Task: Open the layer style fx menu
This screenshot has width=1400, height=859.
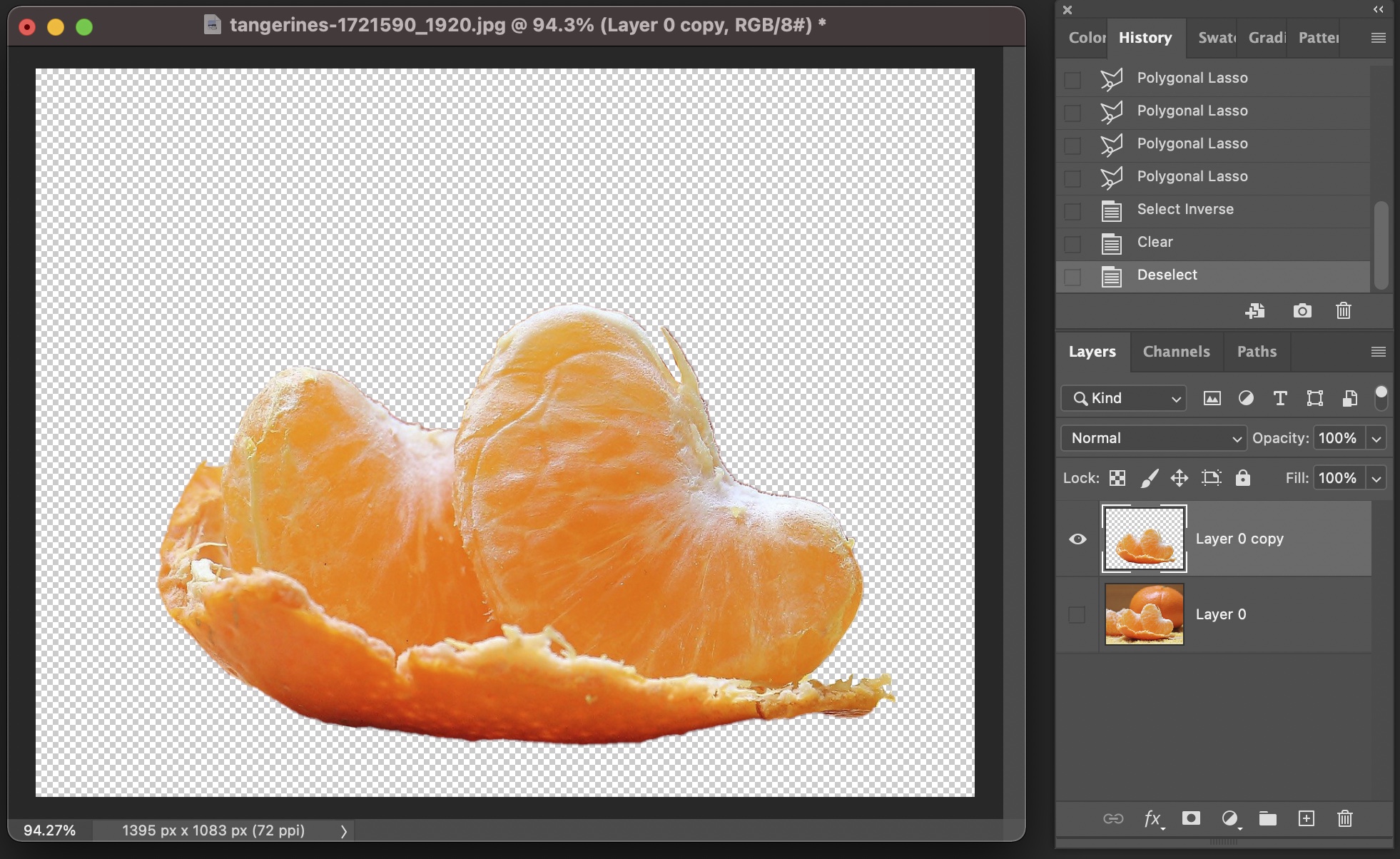Action: pos(1152,818)
